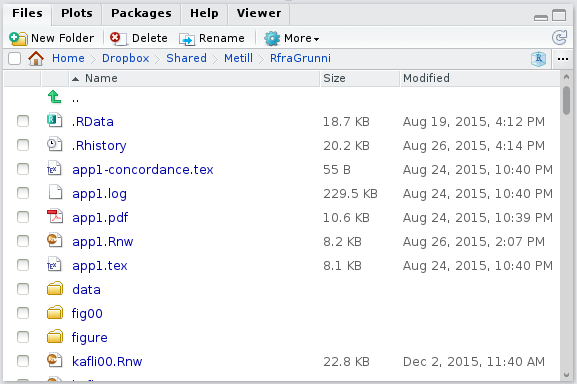Image resolution: width=577 pixels, height=384 pixels.
Task: Click the figure folder icon
Action: pos(55,337)
